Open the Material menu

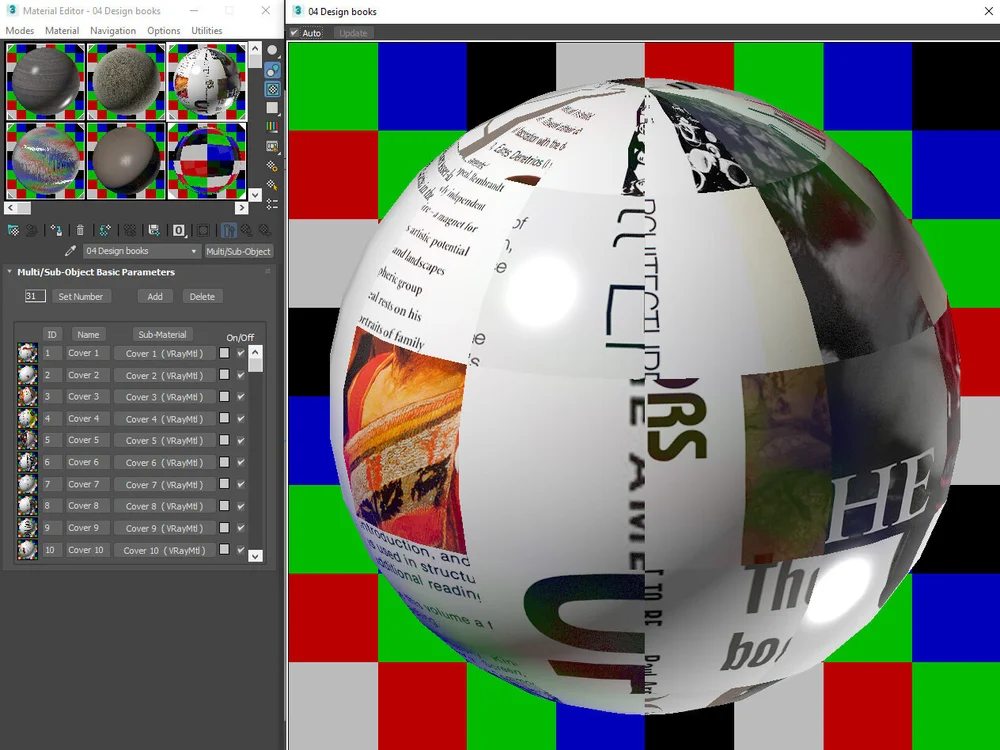click(x=62, y=31)
